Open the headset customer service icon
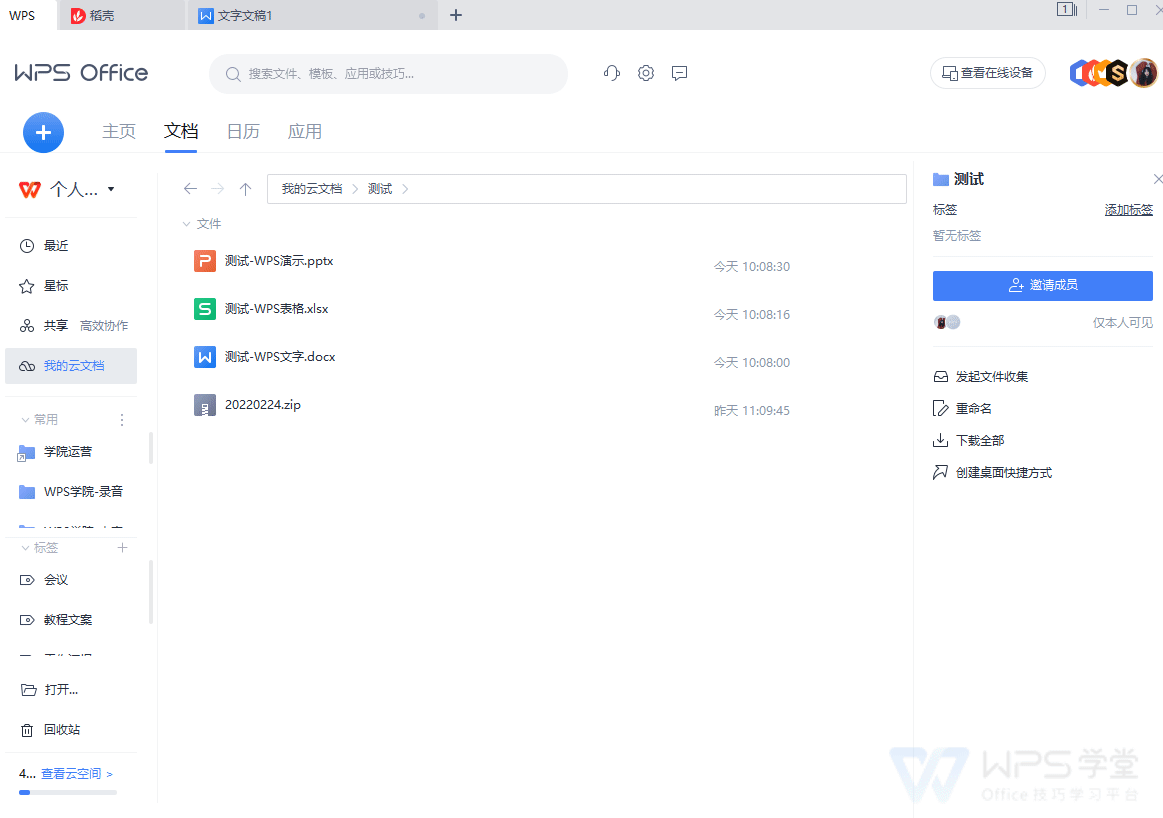The height and width of the screenshot is (818, 1163). (x=612, y=73)
